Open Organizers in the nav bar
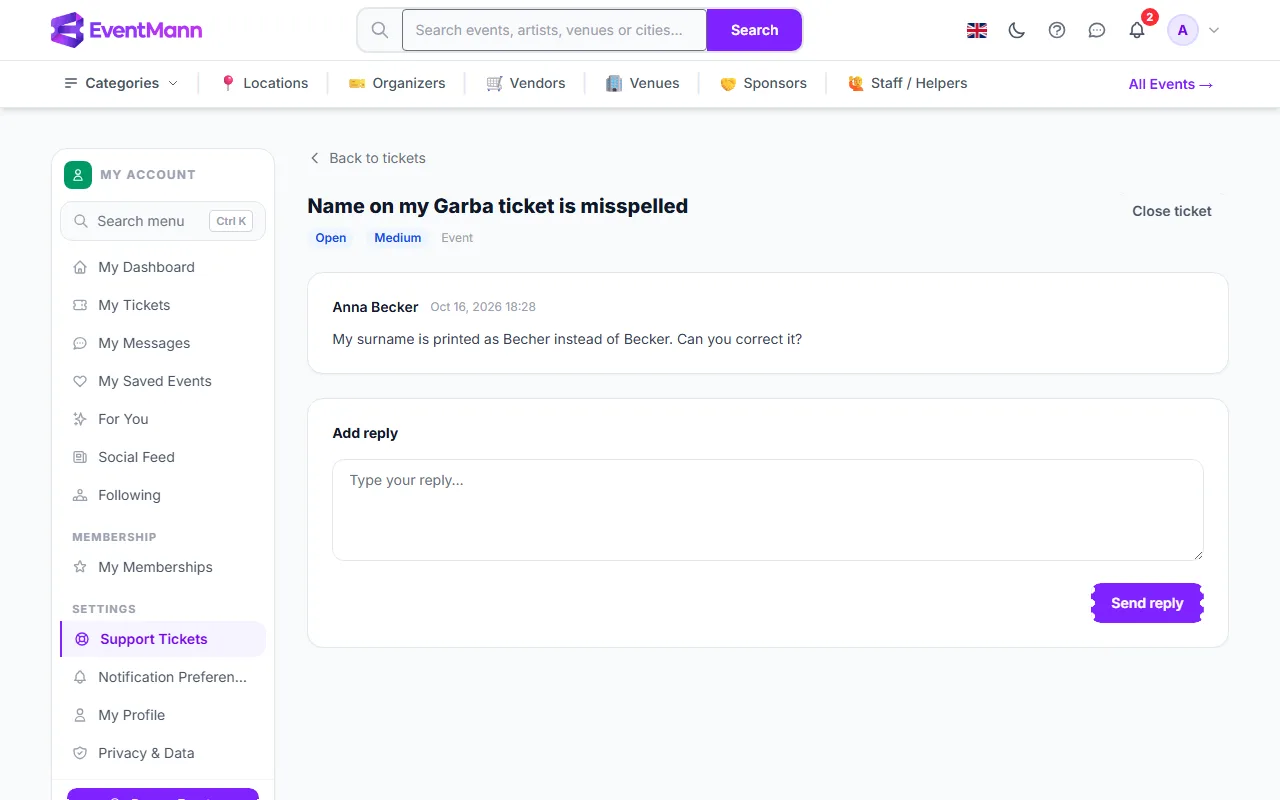This screenshot has height=800, width=1280. pos(397,83)
